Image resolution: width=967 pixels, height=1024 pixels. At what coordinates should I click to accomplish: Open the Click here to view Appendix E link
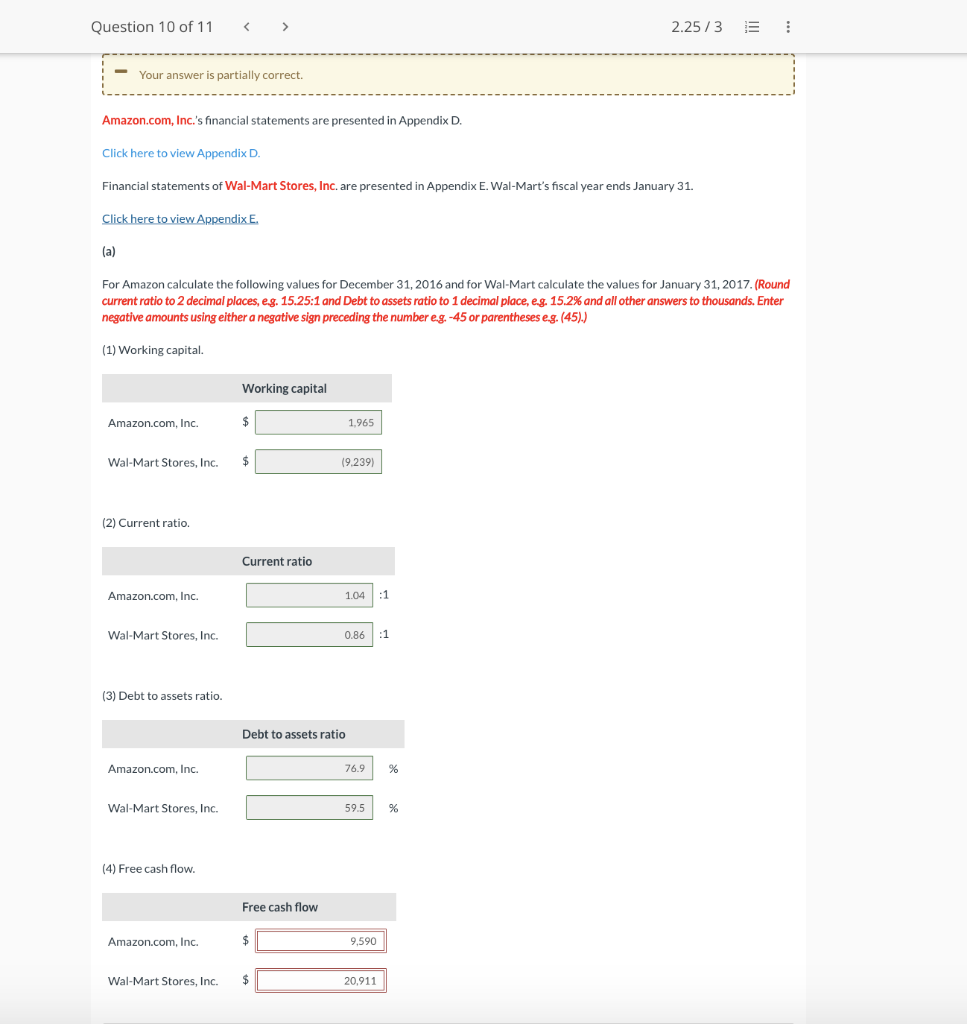point(180,219)
